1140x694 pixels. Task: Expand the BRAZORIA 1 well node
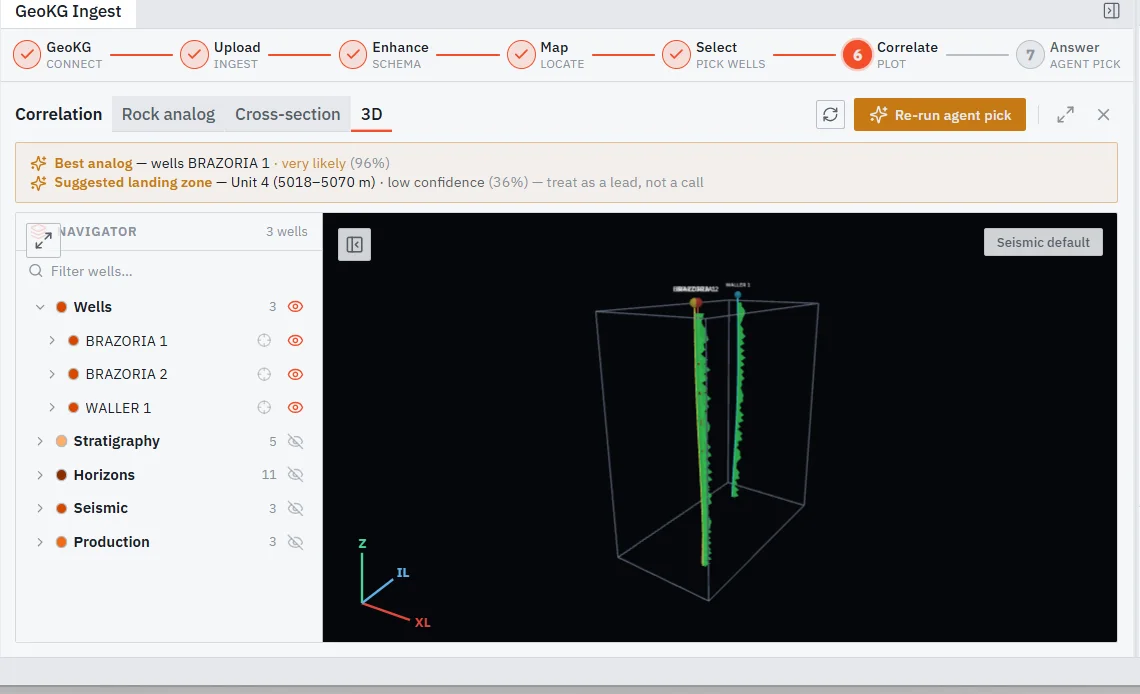pyautogui.click(x=52, y=340)
